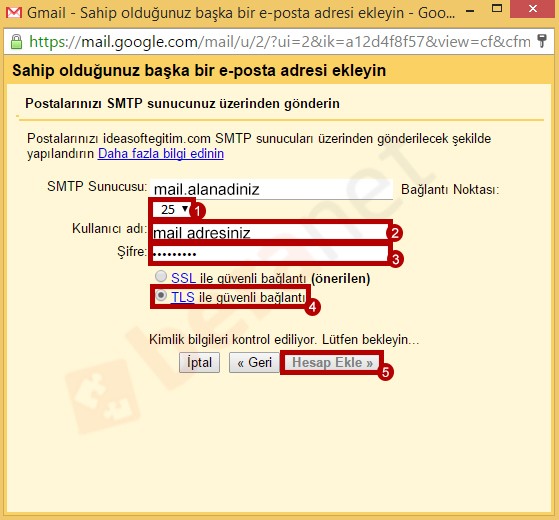
Task: Click the Şifre password field
Action: [270, 254]
